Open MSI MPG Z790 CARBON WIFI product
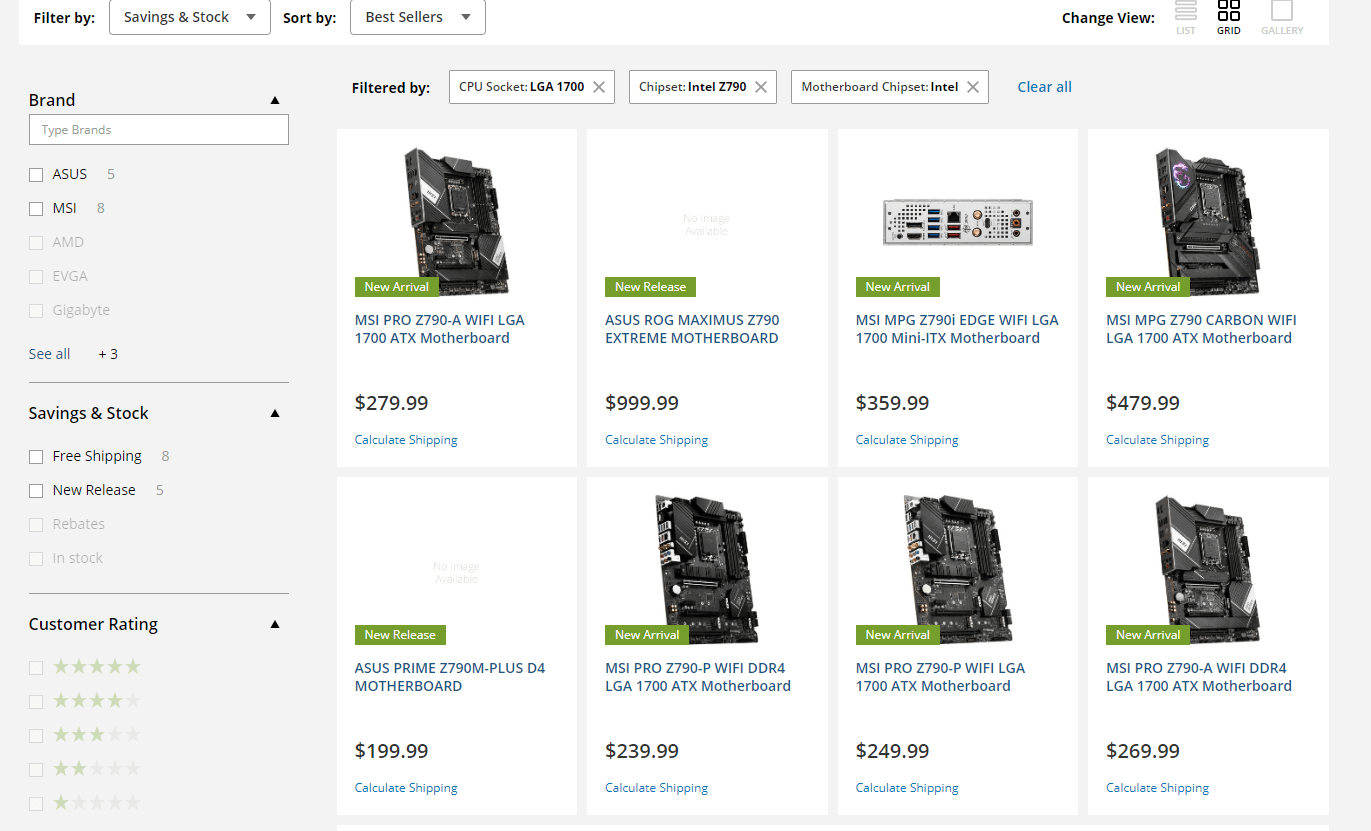 pos(1201,329)
